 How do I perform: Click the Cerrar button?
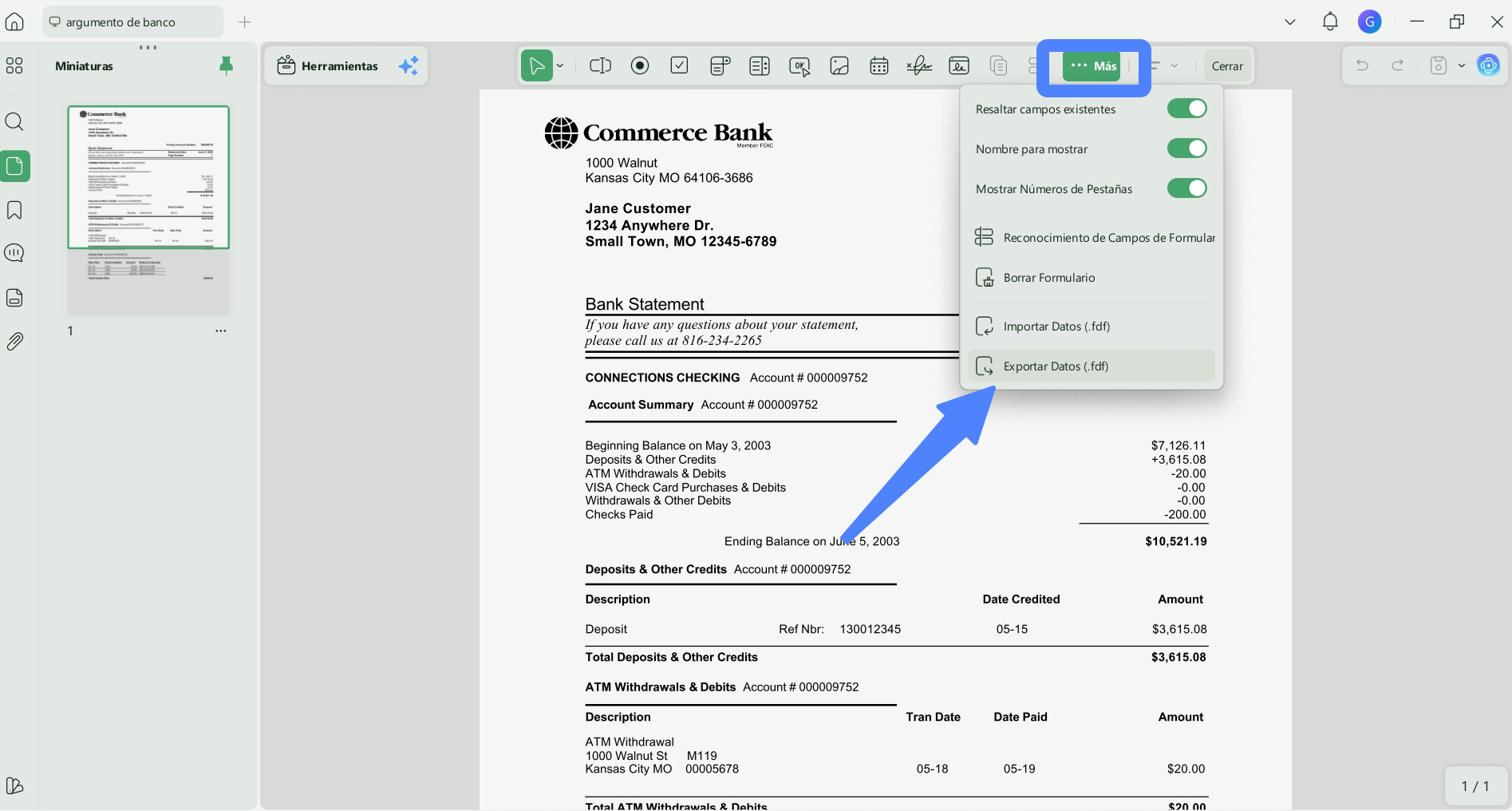click(x=1227, y=65)
